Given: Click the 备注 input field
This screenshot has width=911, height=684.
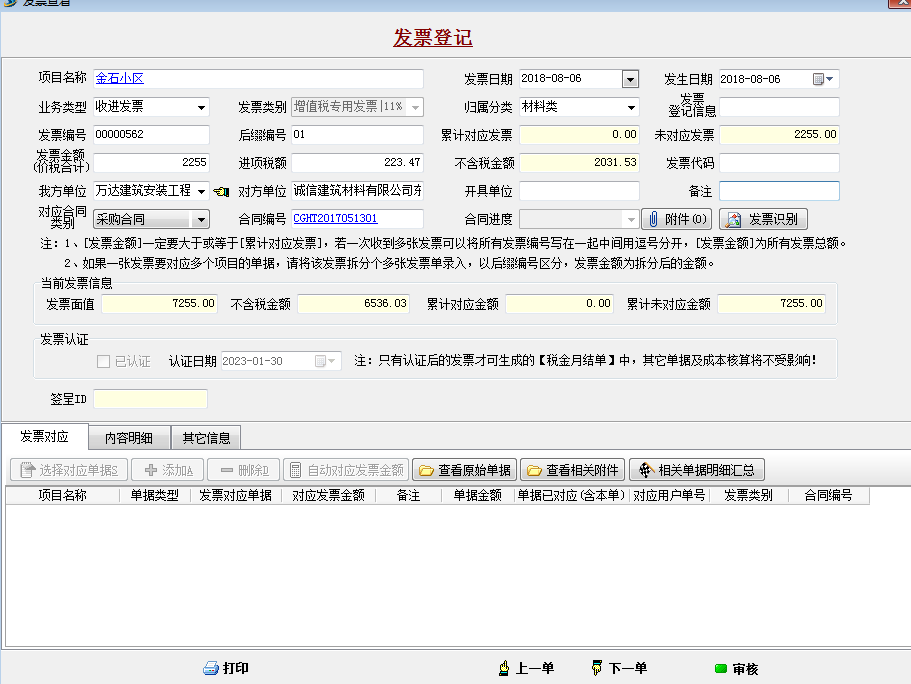Looking at the screenshot, I should 779,191.
